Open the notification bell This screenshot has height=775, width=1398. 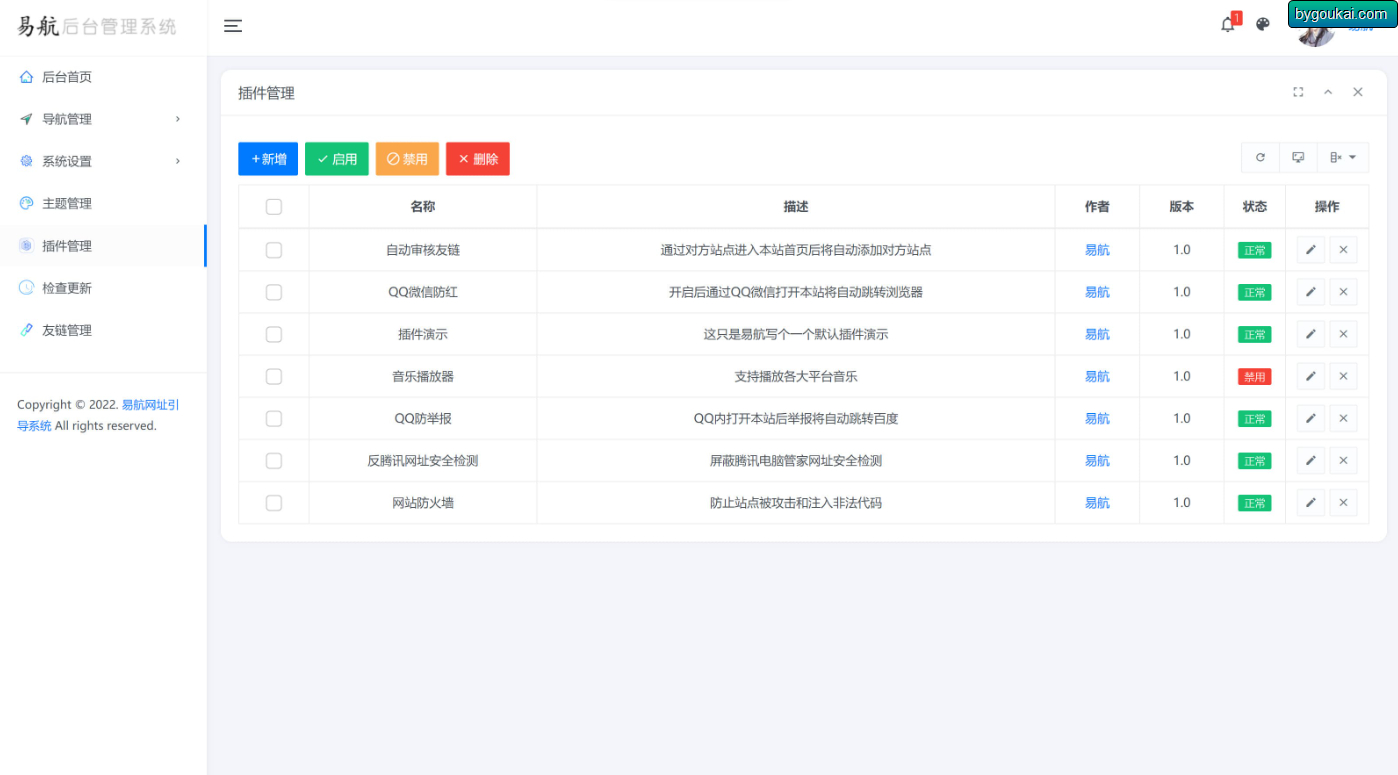tap(1228, 25)
